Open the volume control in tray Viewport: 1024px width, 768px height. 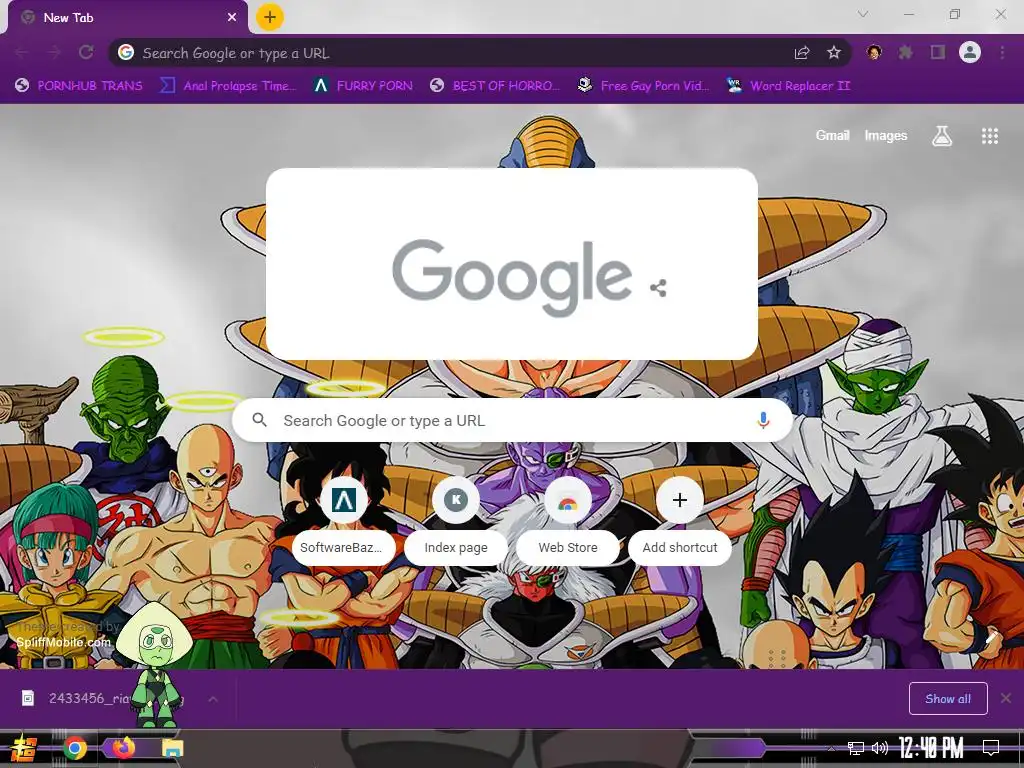point(880,748)
